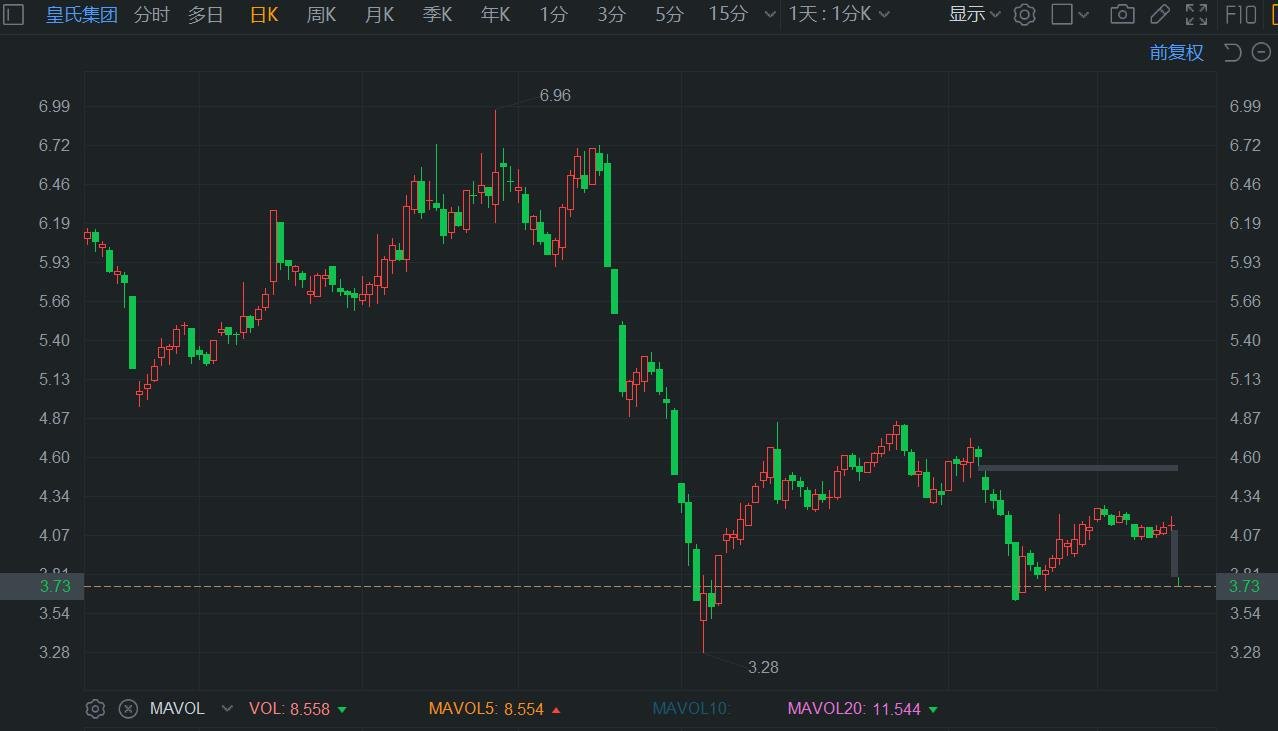This screenshot has width=1278, height=731.
Task: Click the 皇氏集团 stock name
Action: coord(82,14)
